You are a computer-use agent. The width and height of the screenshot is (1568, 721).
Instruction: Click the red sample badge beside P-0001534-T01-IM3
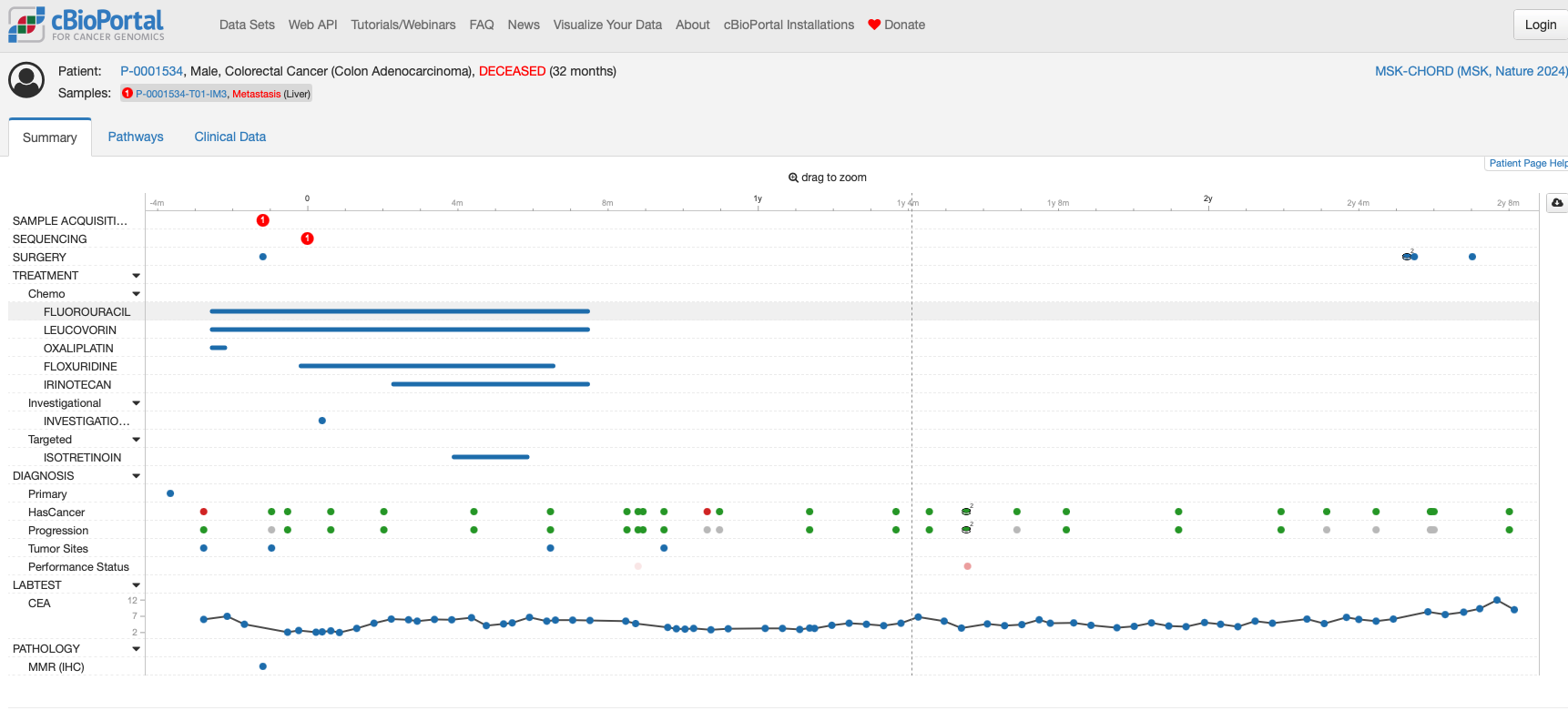coord(127,94)
